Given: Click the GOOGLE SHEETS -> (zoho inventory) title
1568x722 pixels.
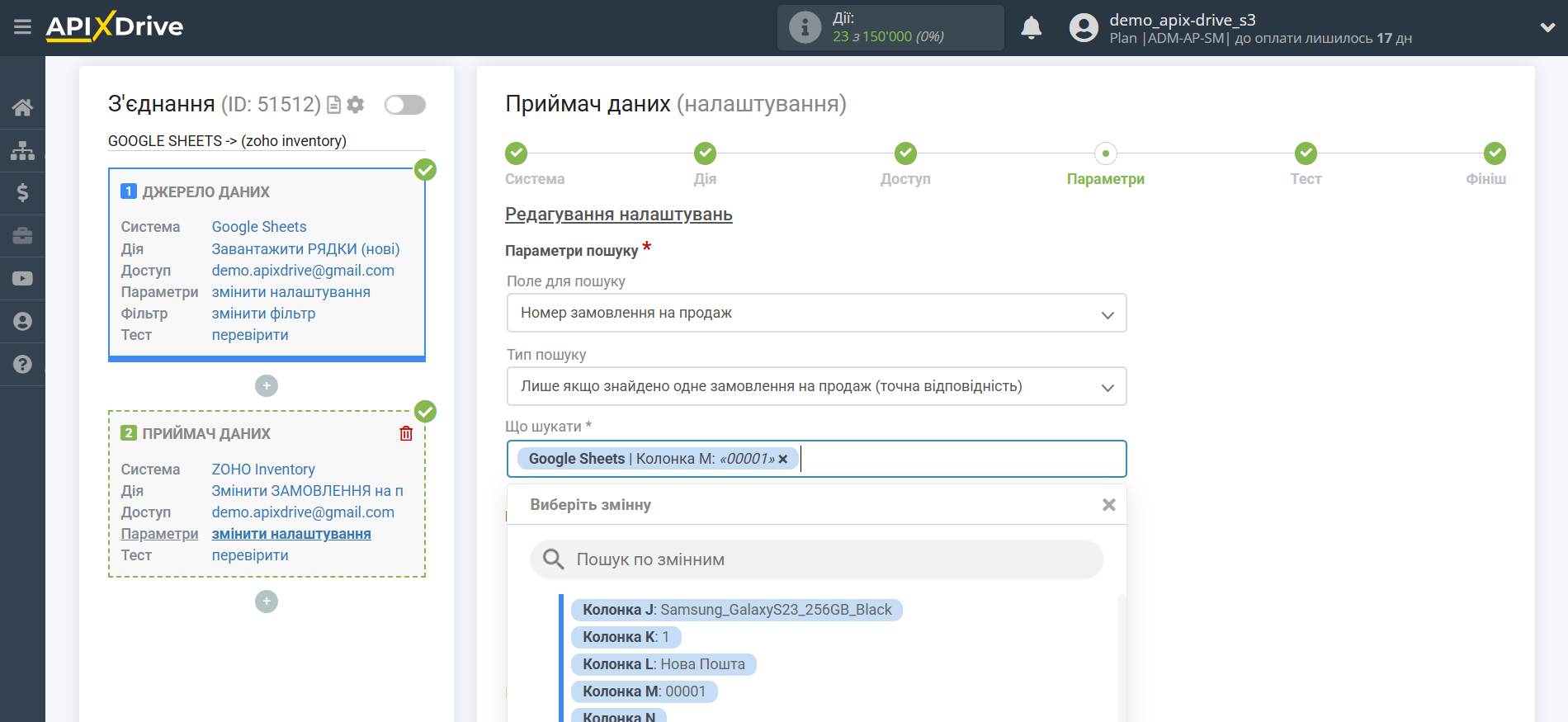Looking at the screenshot, I should 227,141.
